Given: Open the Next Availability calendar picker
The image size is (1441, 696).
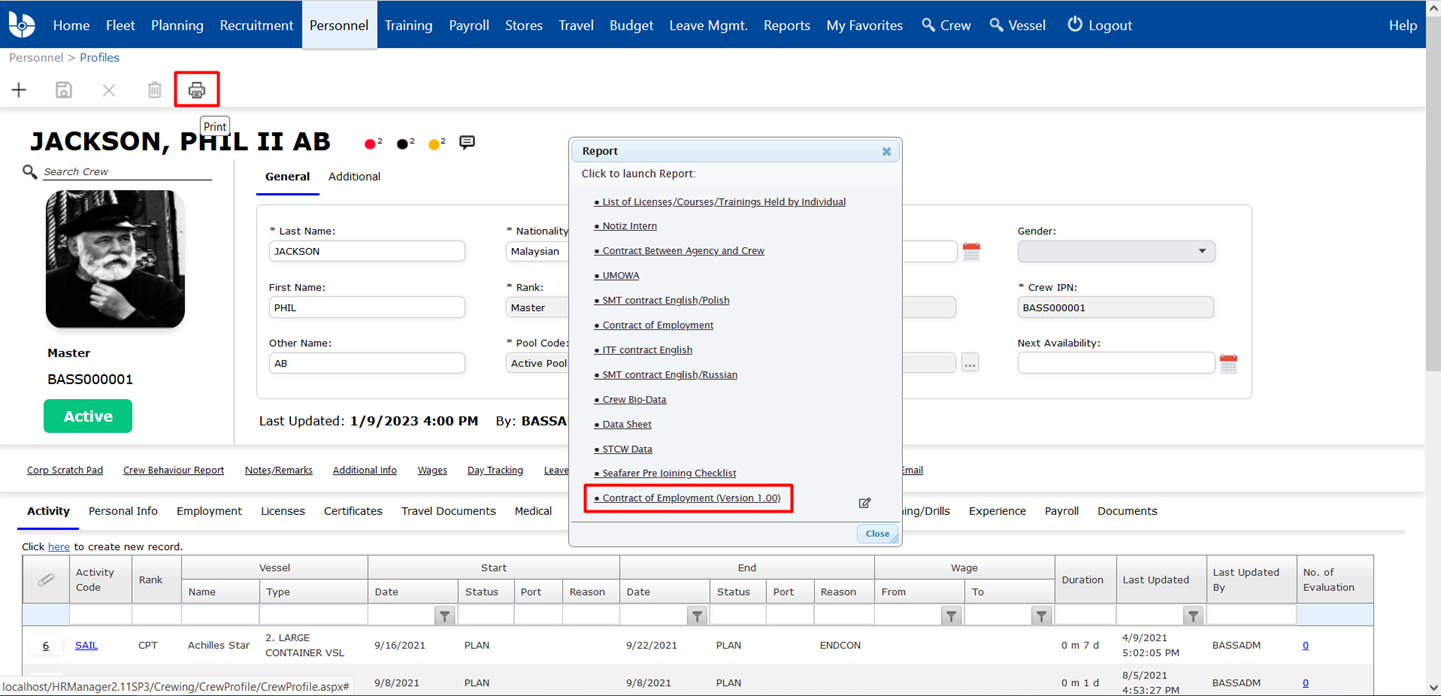Looking at the screenshot, I should 1228,364.
